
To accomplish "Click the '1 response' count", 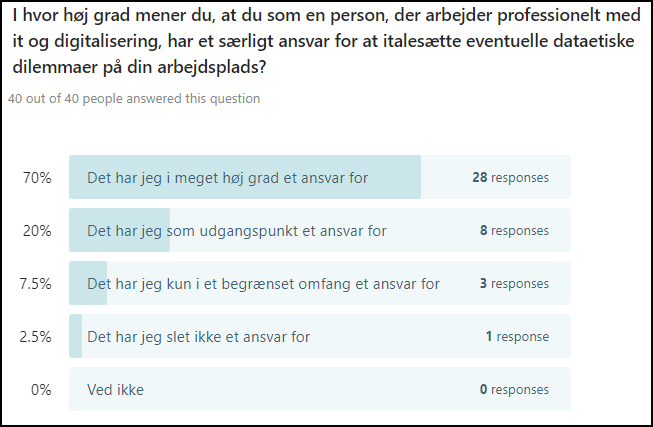I will (518, 336).
